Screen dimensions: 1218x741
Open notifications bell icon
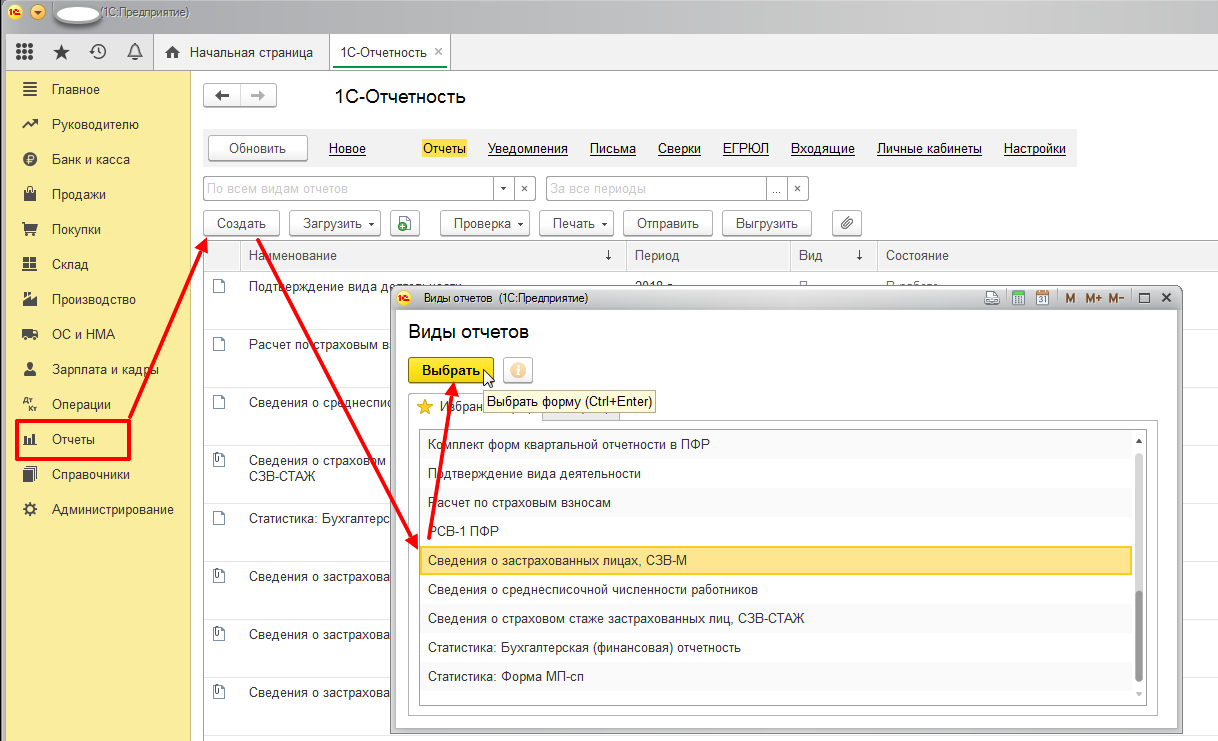pos(134,52)
